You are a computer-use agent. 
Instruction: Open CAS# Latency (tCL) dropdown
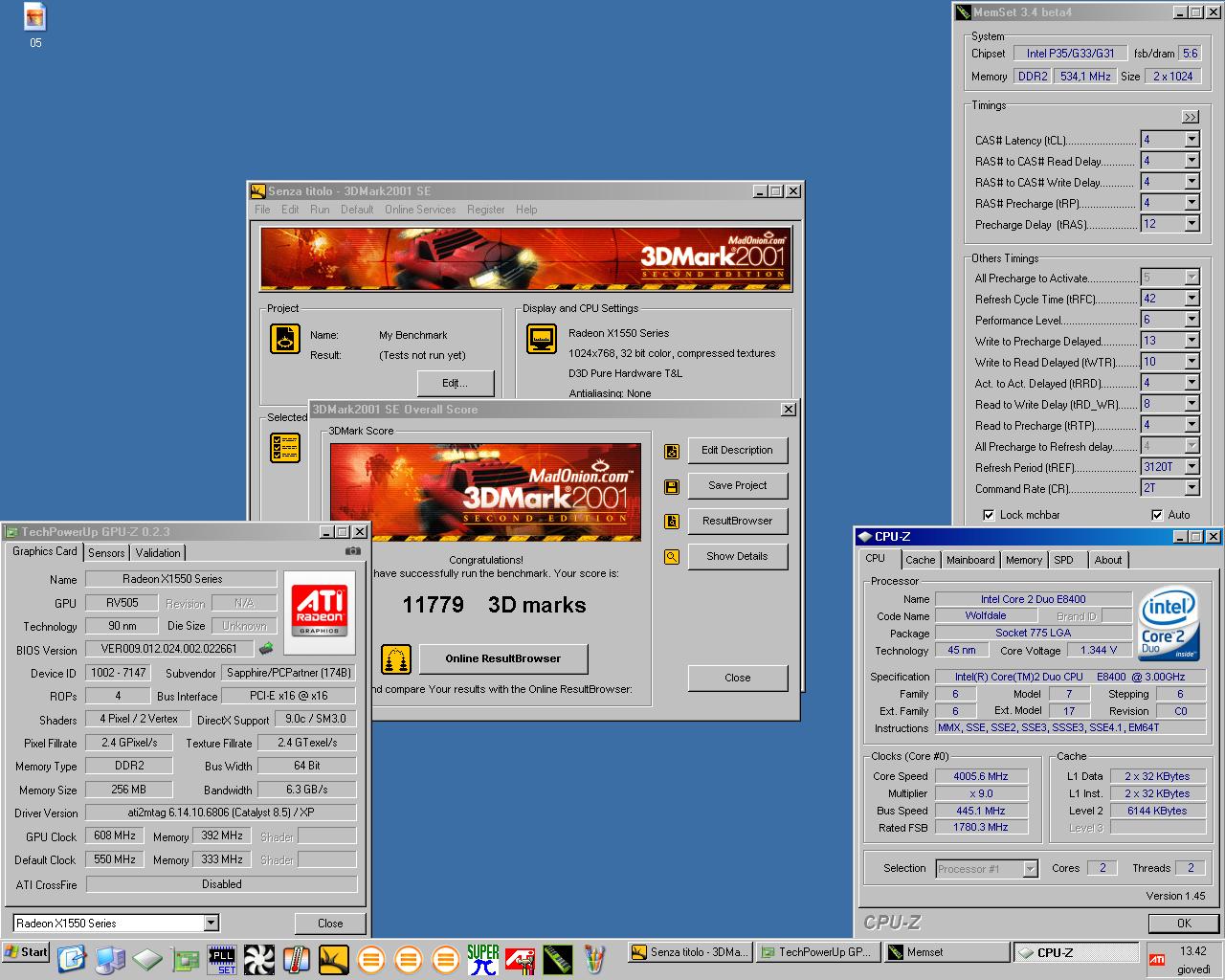pos(1192,140)
